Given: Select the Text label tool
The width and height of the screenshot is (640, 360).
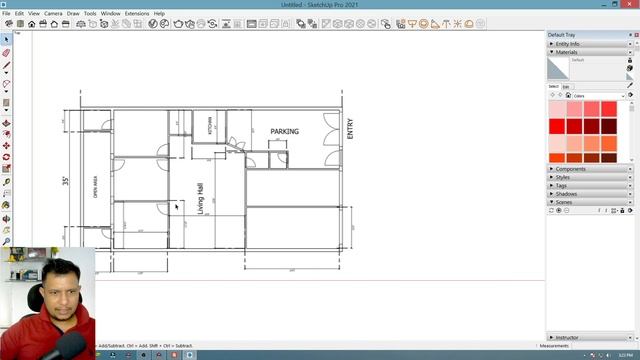Looking at the screenshot, I should click(6, 193).
